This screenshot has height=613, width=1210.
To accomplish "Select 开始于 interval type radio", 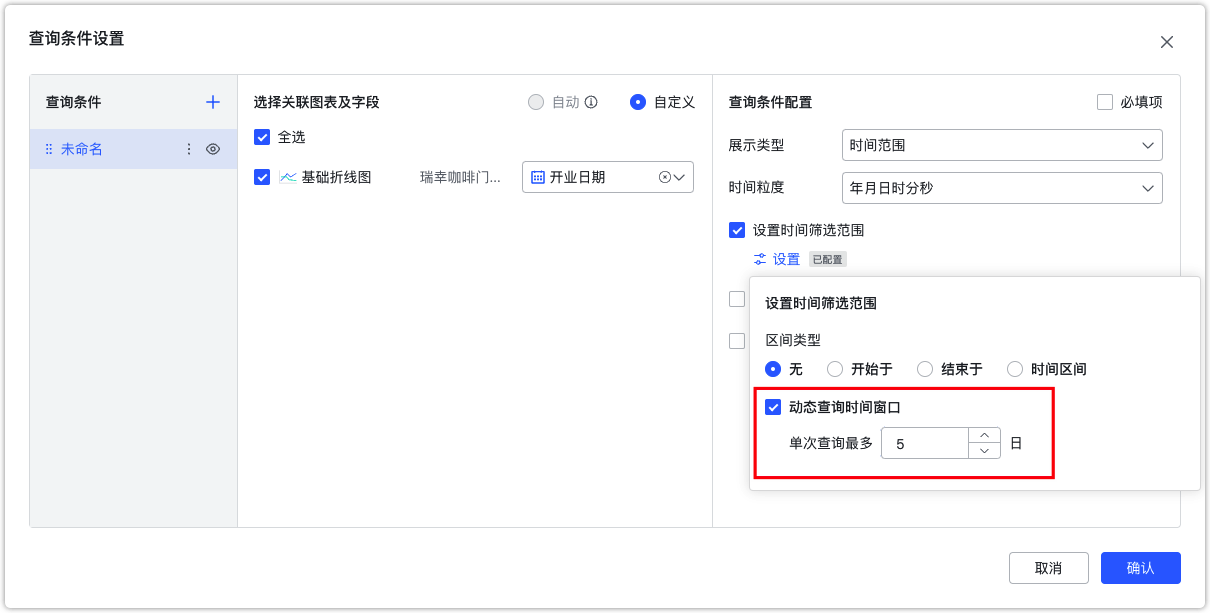I will 835,369.
